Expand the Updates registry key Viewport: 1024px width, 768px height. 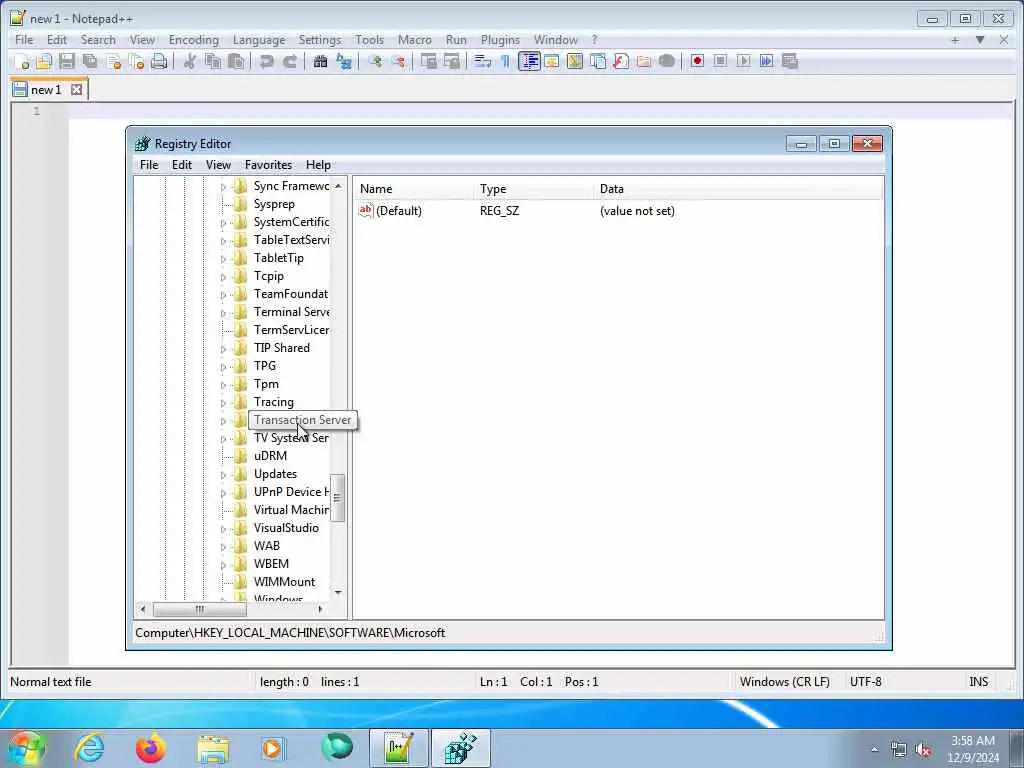click(223, 475)
